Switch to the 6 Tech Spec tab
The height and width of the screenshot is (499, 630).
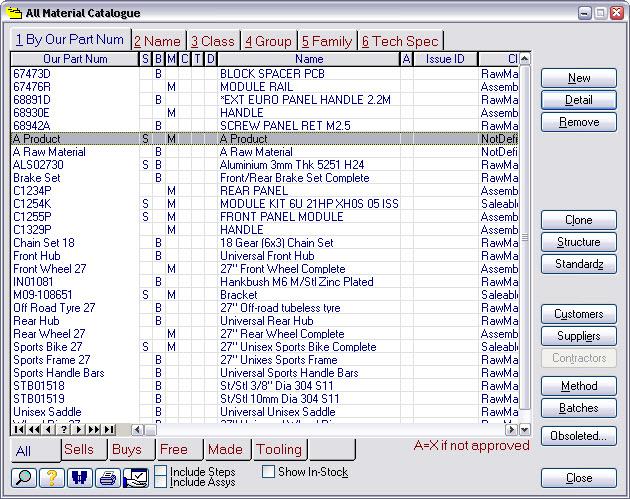400,41
